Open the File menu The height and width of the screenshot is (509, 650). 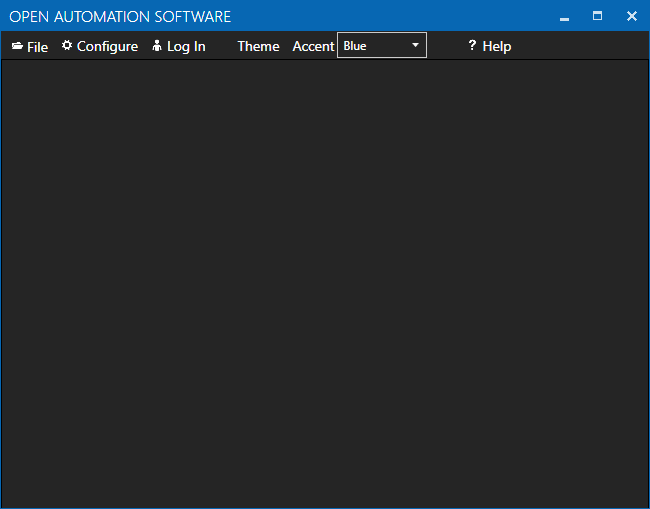click(x=37, y=47)
